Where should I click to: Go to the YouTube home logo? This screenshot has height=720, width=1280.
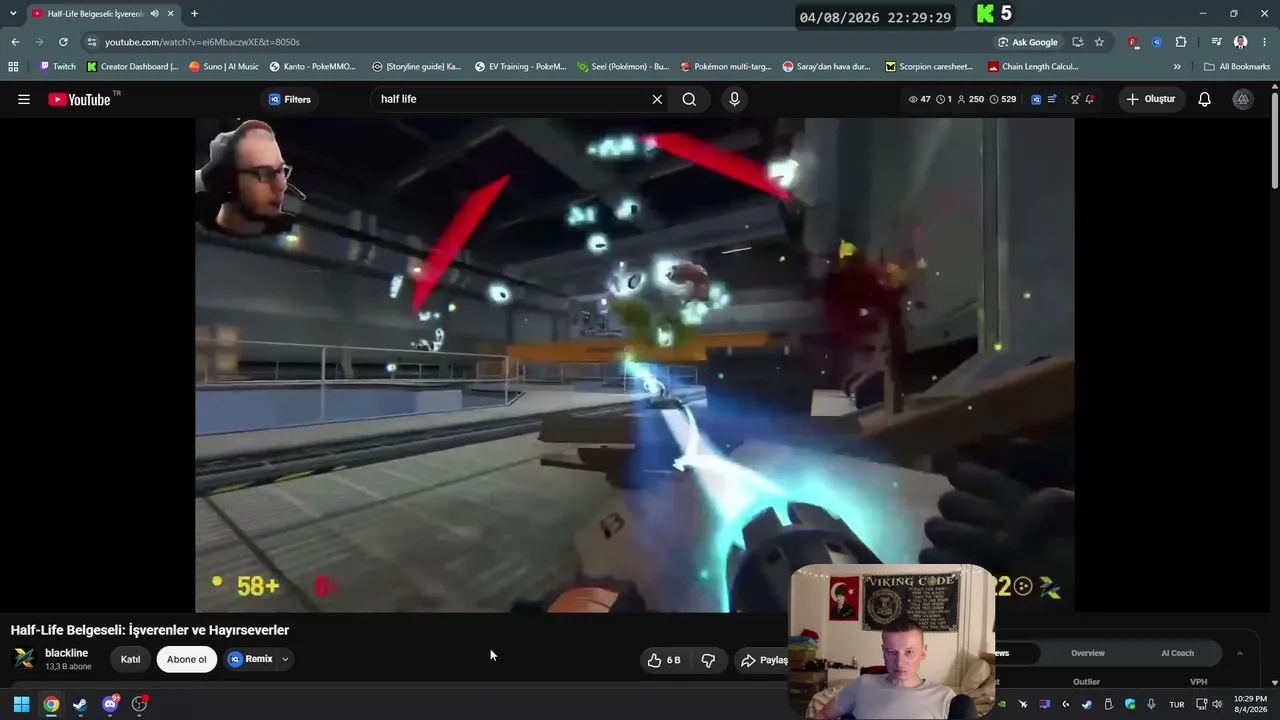[79, 99]
